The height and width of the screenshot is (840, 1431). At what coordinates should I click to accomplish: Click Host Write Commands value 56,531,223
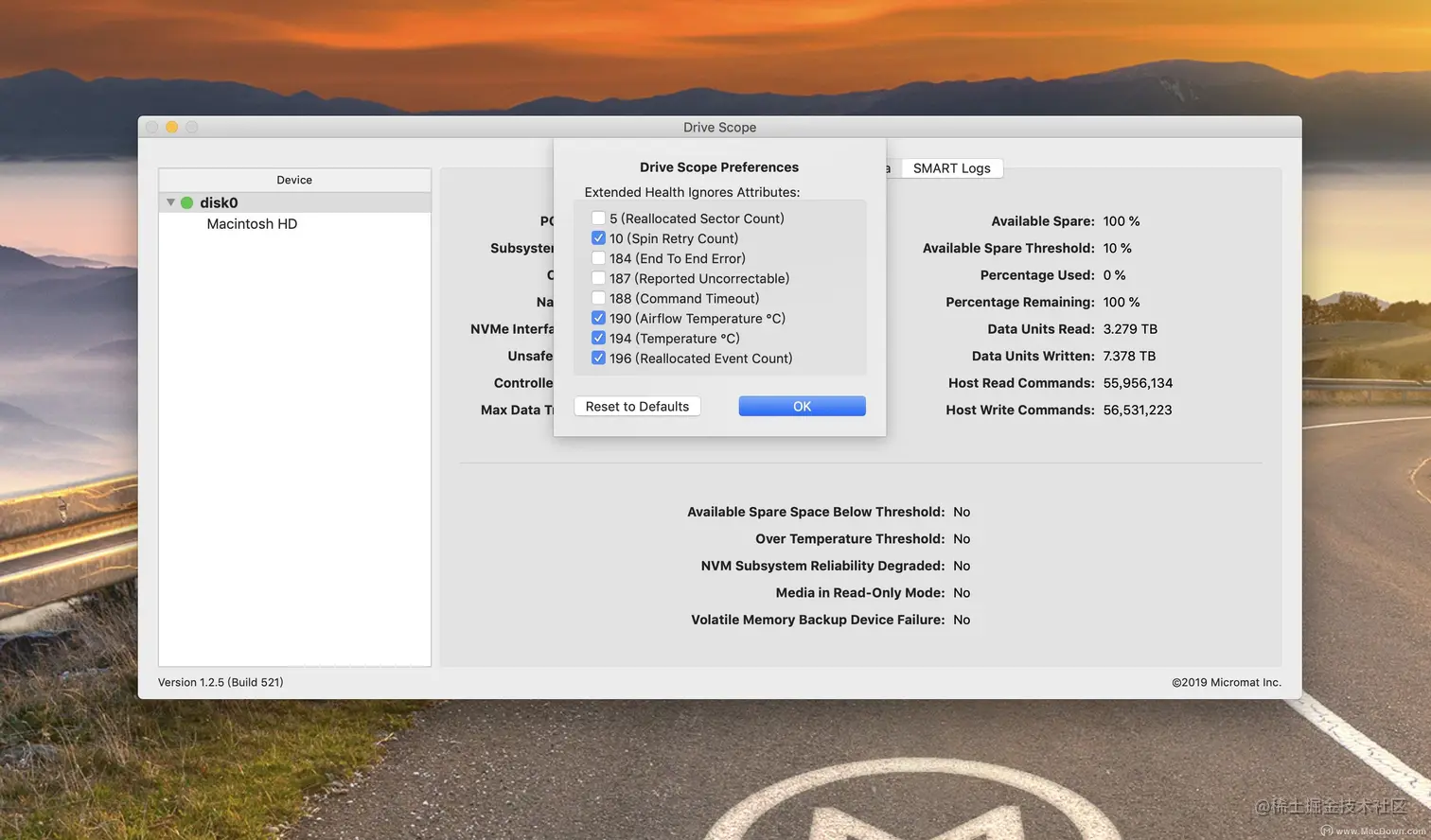pyautogui.click(x=1138, y=410)
